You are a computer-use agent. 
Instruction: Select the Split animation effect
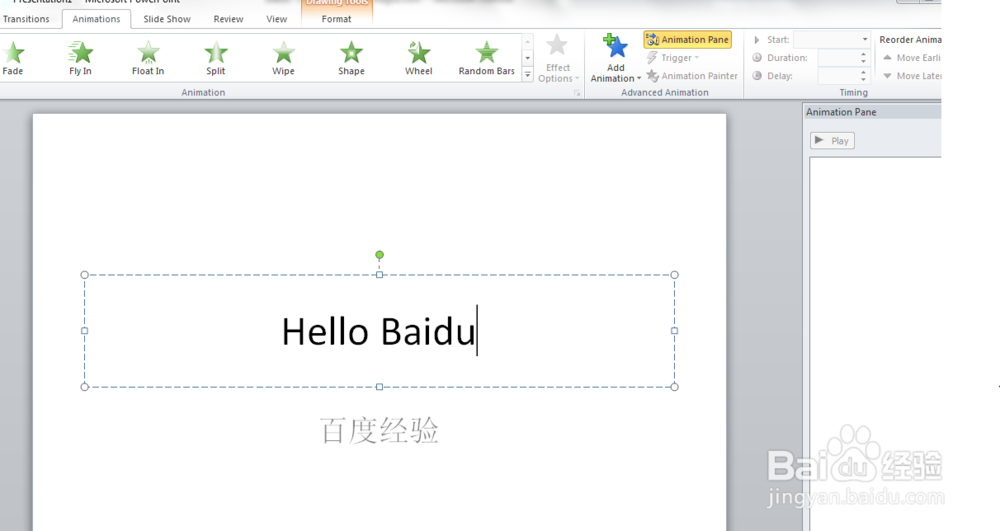pyautogui.click(x=216, y=58)
